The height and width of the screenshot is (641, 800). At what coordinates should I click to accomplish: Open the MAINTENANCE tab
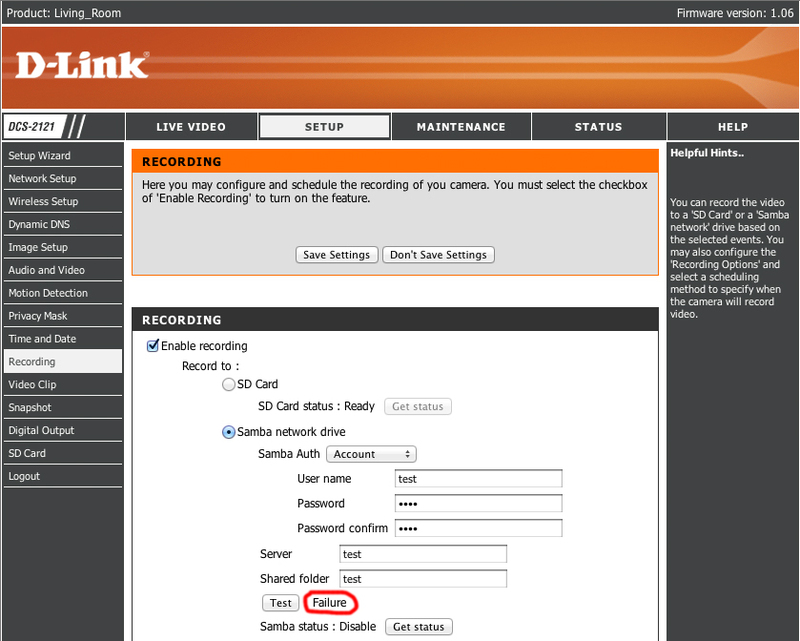tap(461, 127)
